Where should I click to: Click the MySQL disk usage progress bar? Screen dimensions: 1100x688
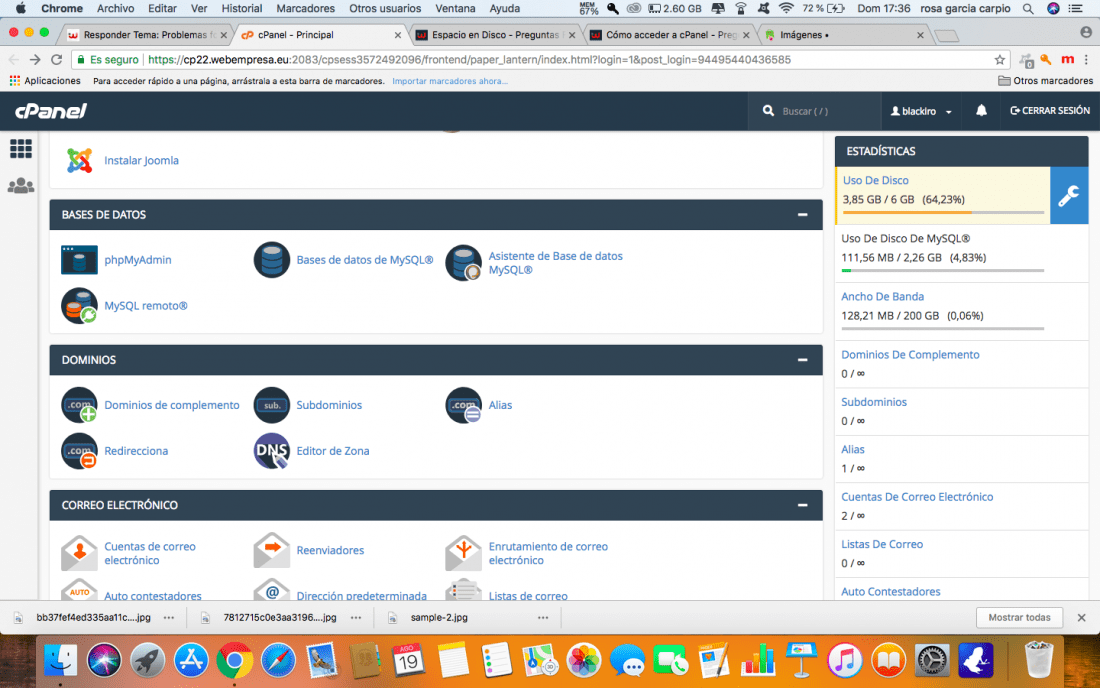(943, 270)
